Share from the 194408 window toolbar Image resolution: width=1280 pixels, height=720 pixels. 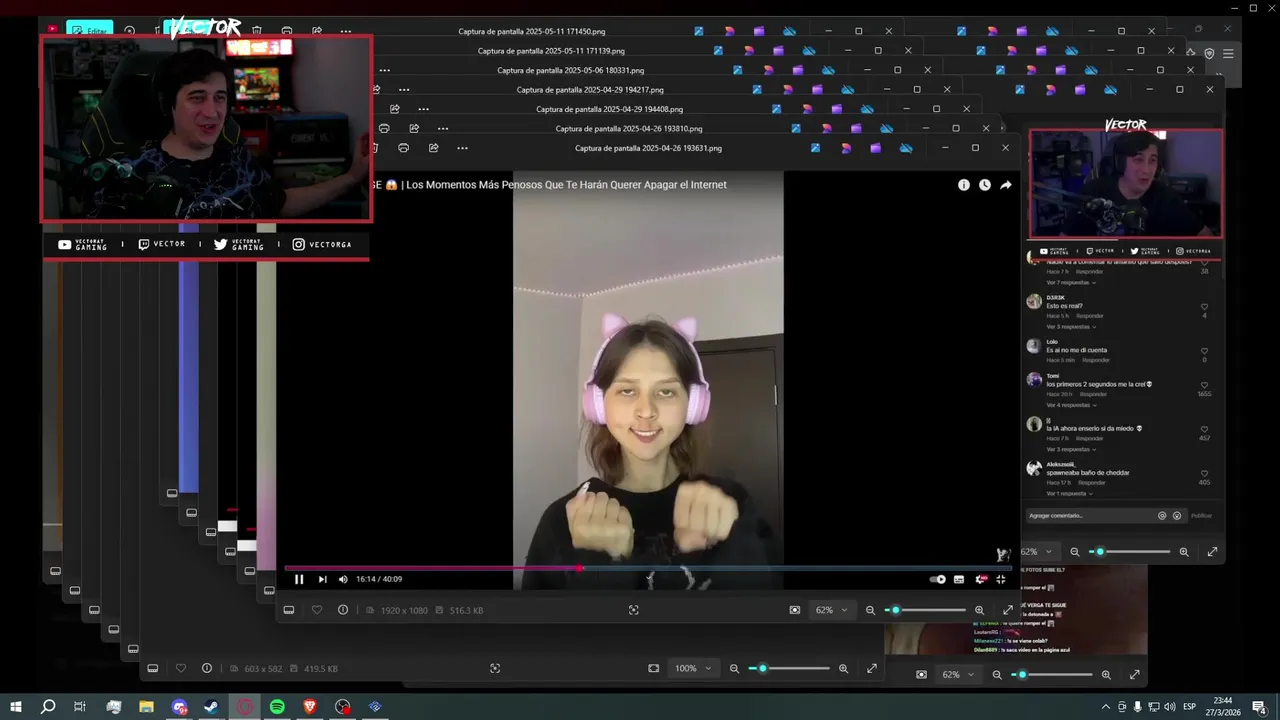395,109
